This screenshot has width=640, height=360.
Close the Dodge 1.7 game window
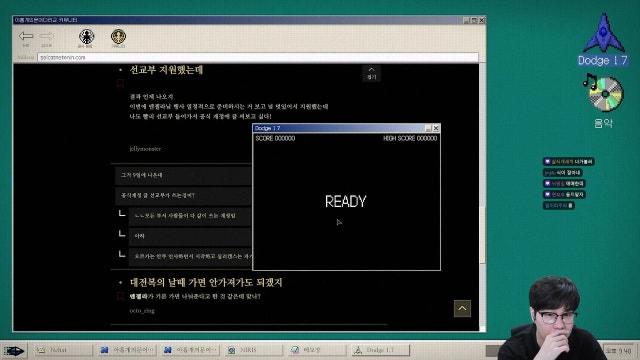(436, 128)
